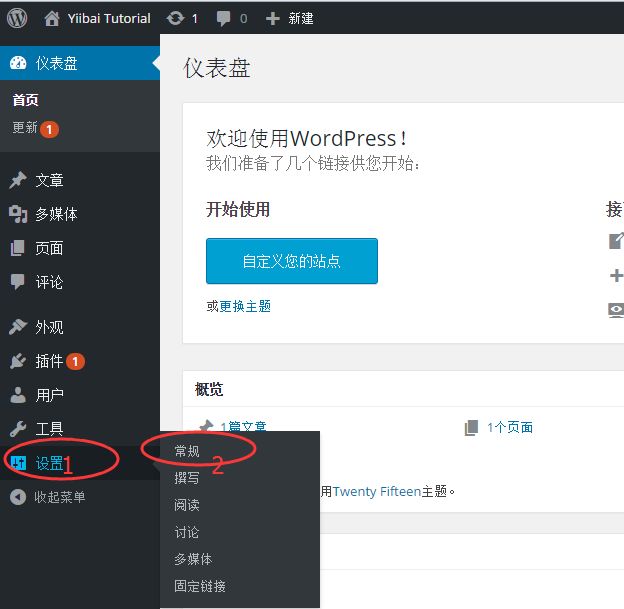Open the Yiibai Tutorial home icon

click(x=52, y=18)
